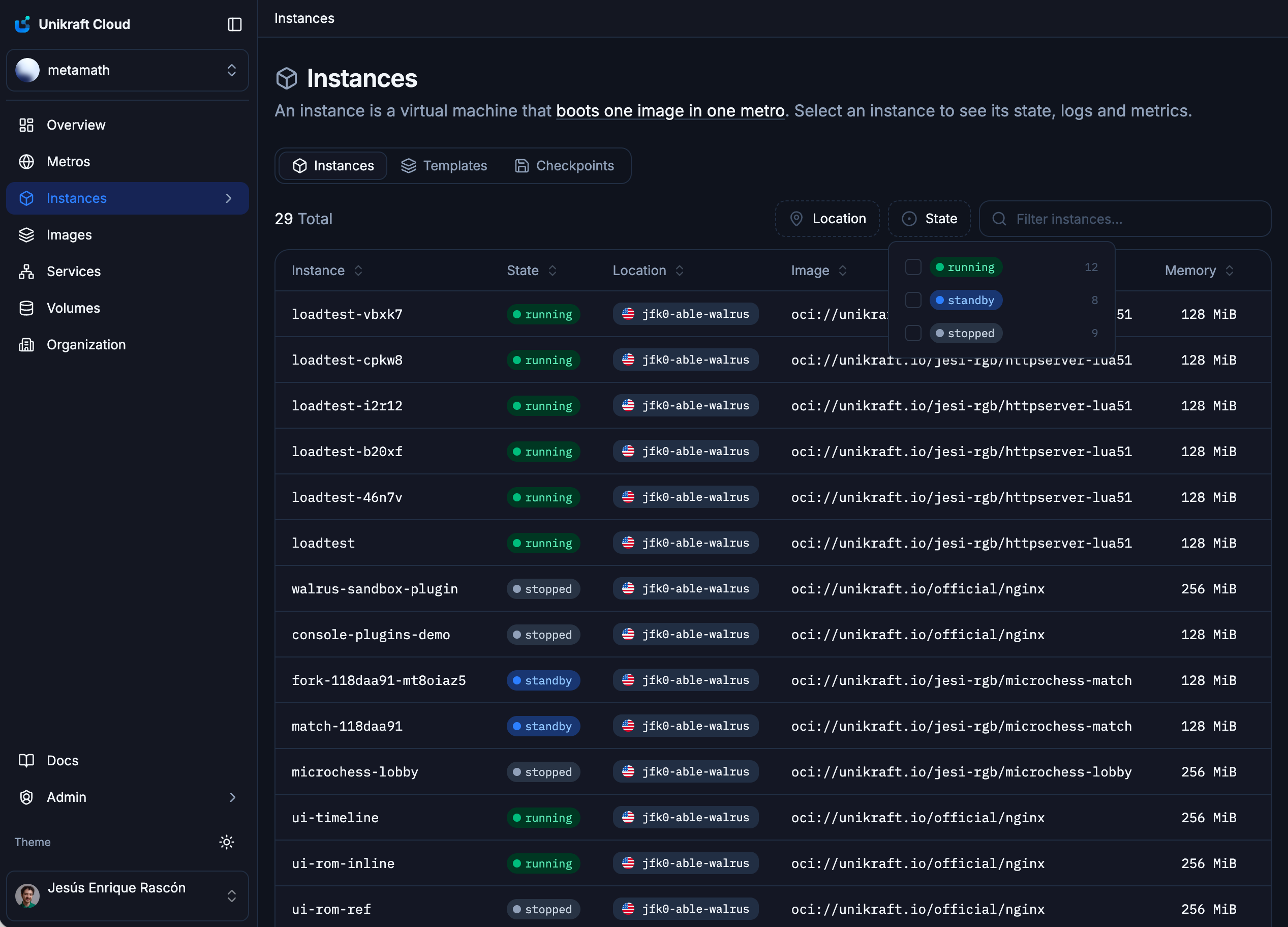The height and width of the screenshot is (927, 1288).
Task: Sort by the State column header
Action: pyautogui.click(x=532, y=271)
